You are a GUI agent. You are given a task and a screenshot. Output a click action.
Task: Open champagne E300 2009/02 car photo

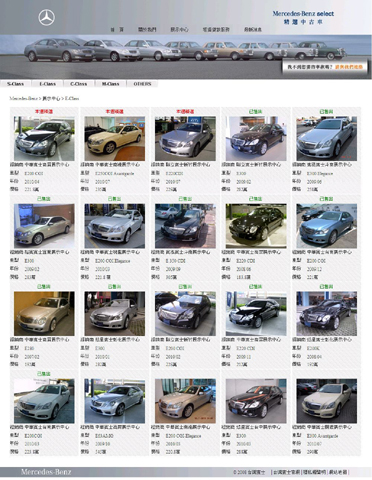(44, 226)
